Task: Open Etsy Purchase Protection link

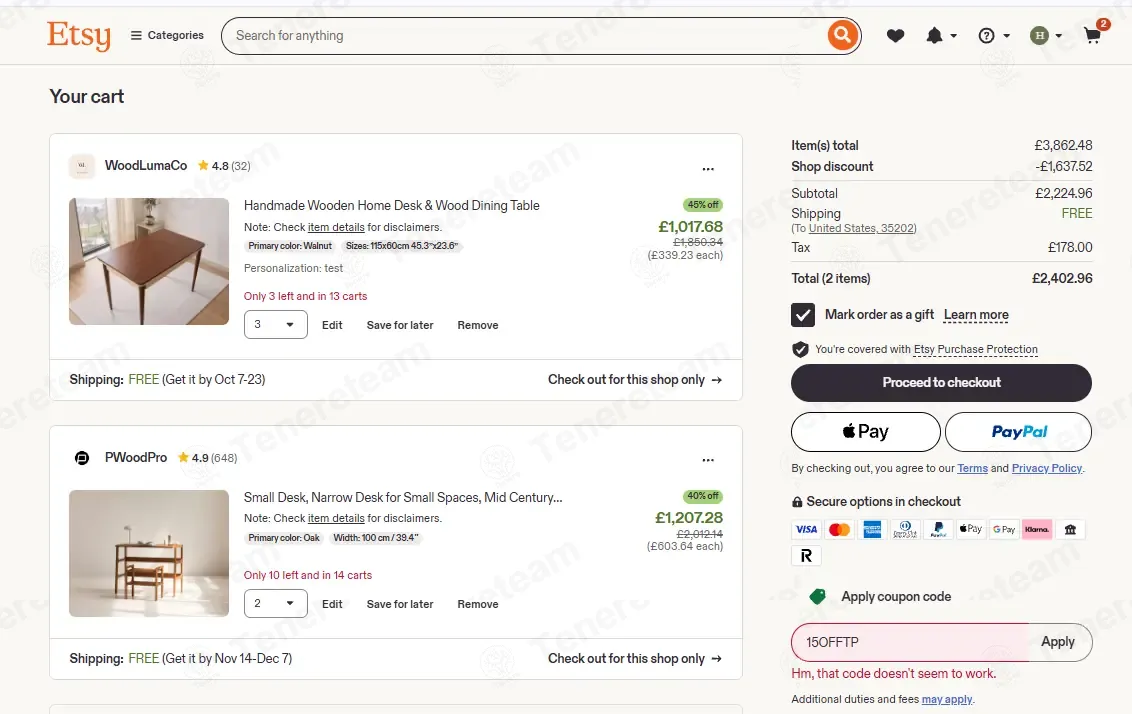Action: [x=975, y=349]
